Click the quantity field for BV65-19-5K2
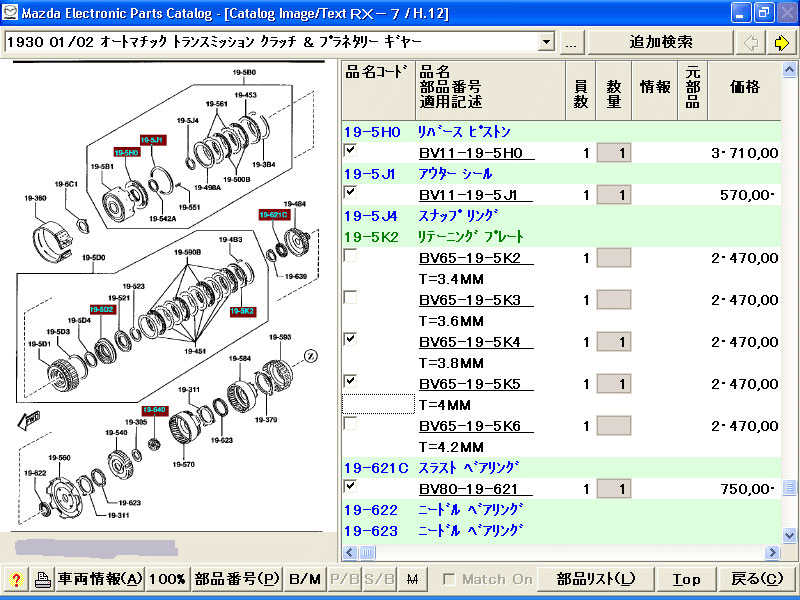 614,258
